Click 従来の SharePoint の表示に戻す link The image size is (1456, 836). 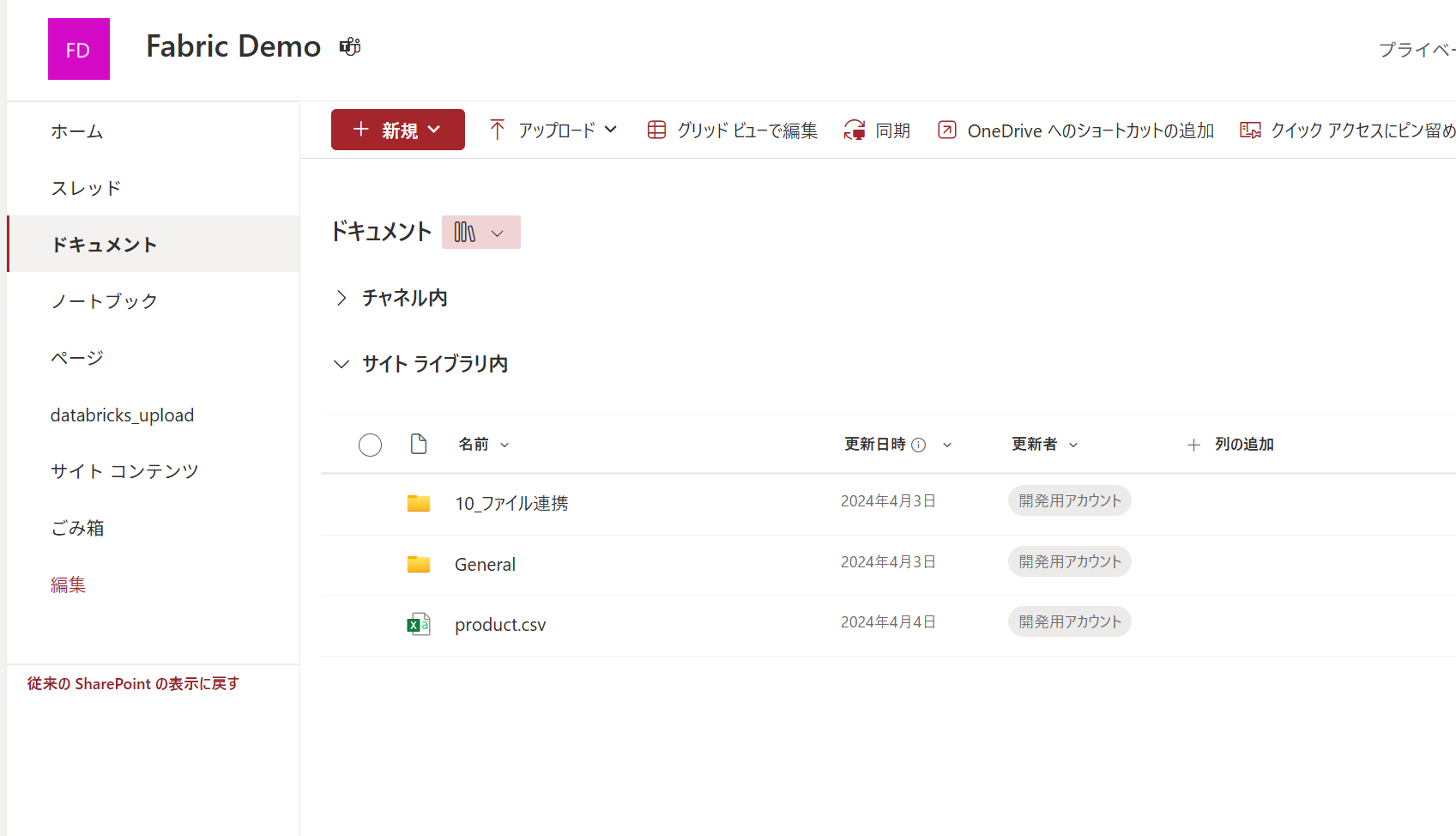[133, 683]
